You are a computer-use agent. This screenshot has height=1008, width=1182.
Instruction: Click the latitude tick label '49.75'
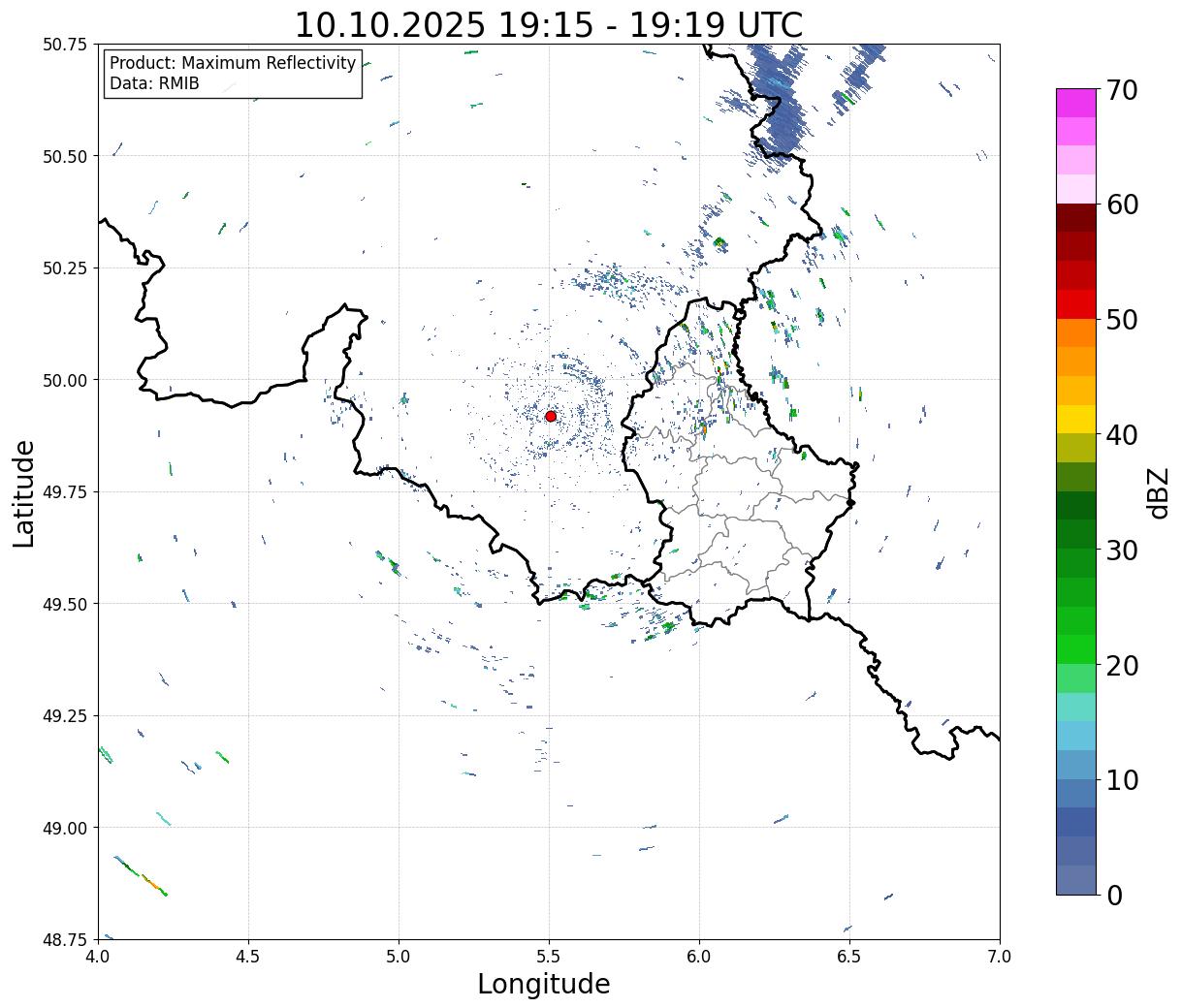click(x=65, y=492)
